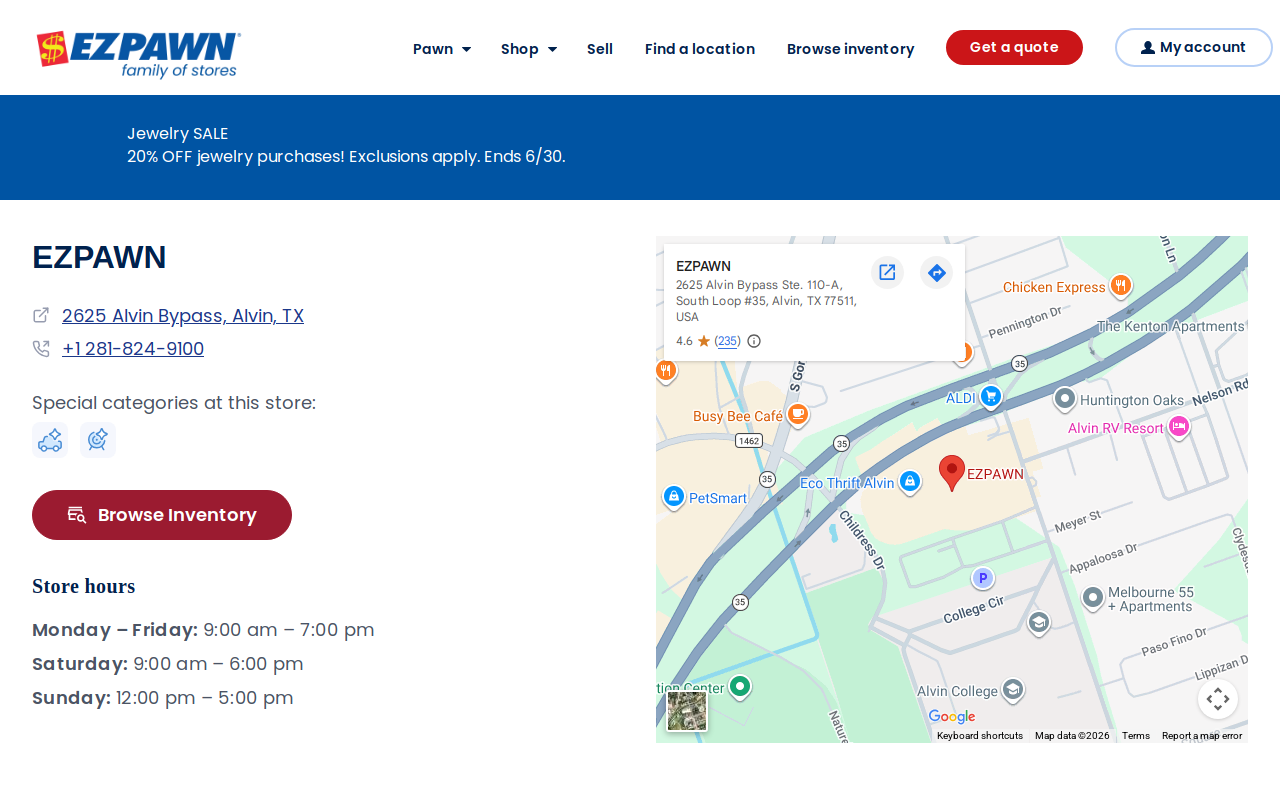Click the red EZPAWN map pin
Image resolution: width=1280 pixels, height=800 pixels.
pyautogui.click(x=952, y=472)
